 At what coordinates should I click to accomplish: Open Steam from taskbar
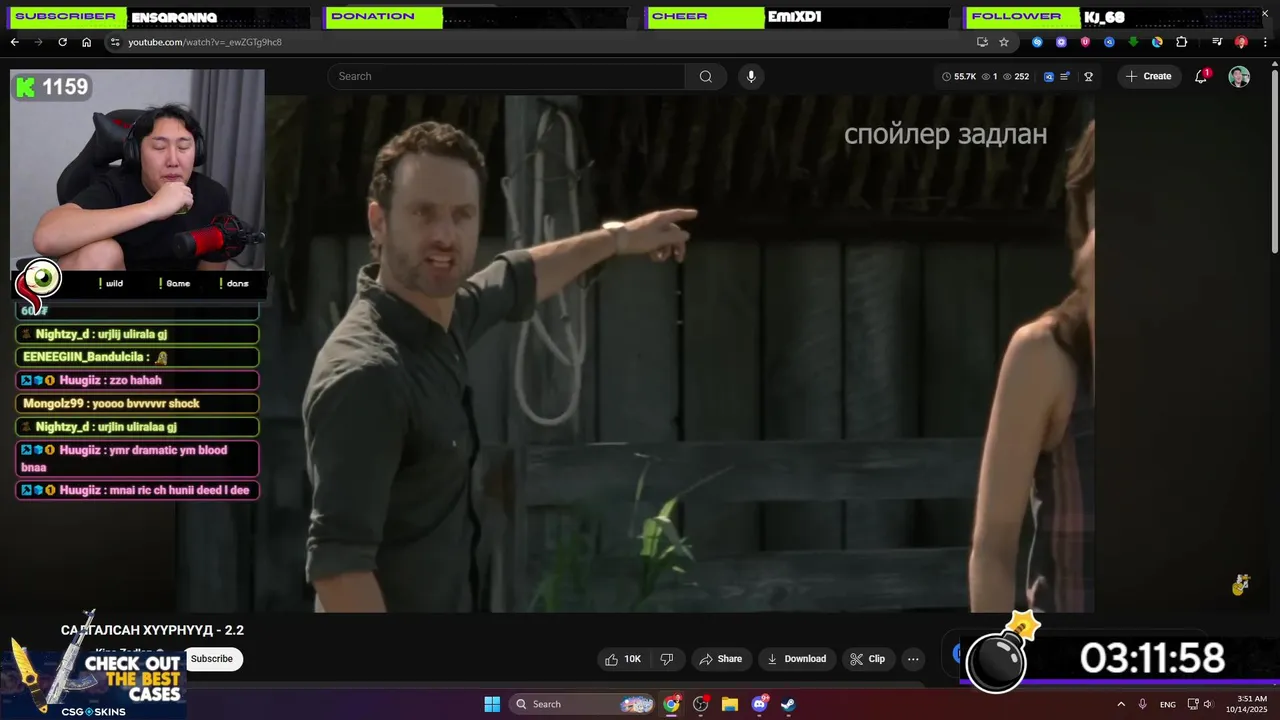point(788,704)
